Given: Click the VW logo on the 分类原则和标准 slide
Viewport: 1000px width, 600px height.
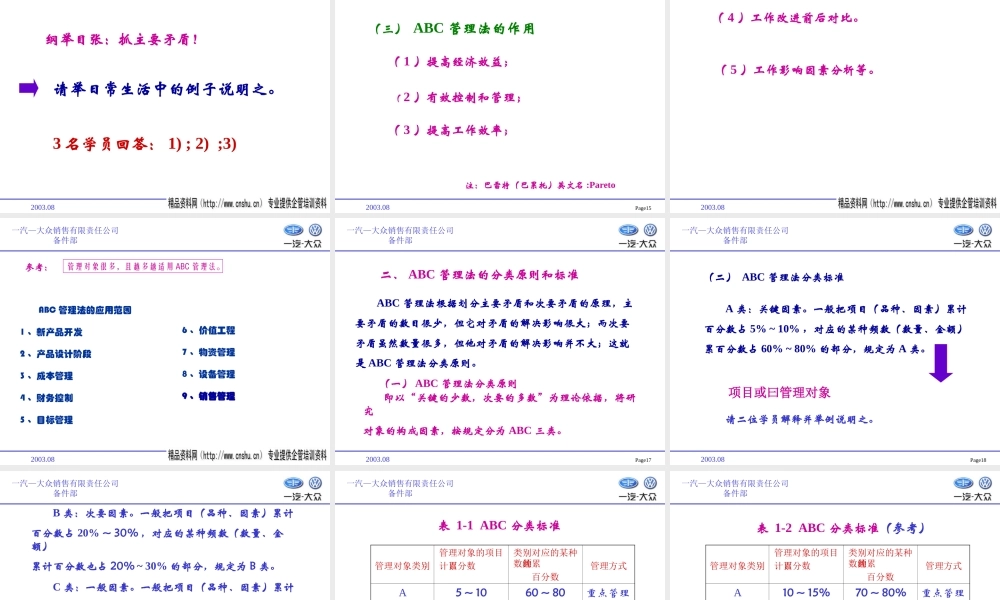Looking at the screenshot, I should 650,230.
